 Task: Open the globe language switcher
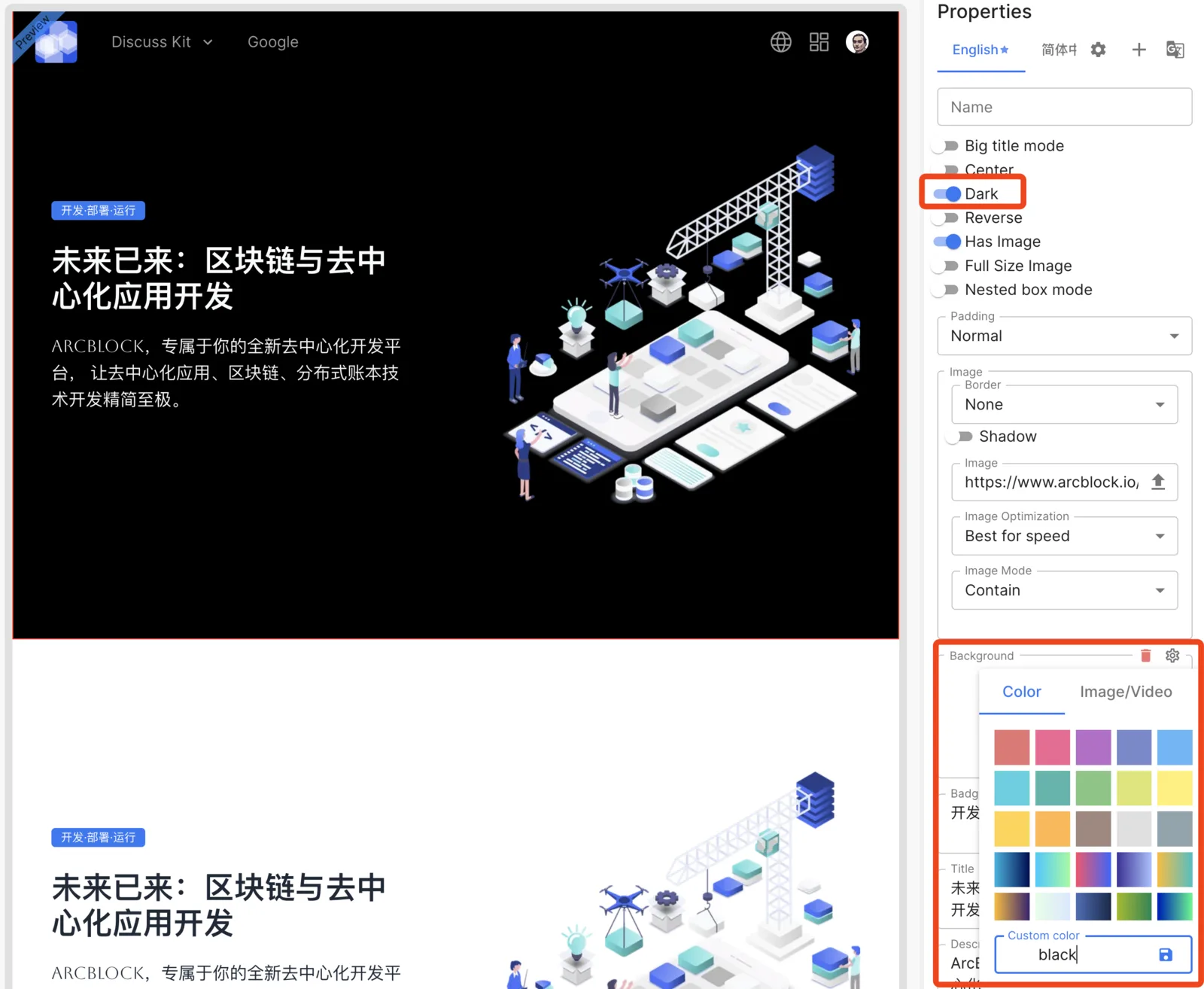781,42
